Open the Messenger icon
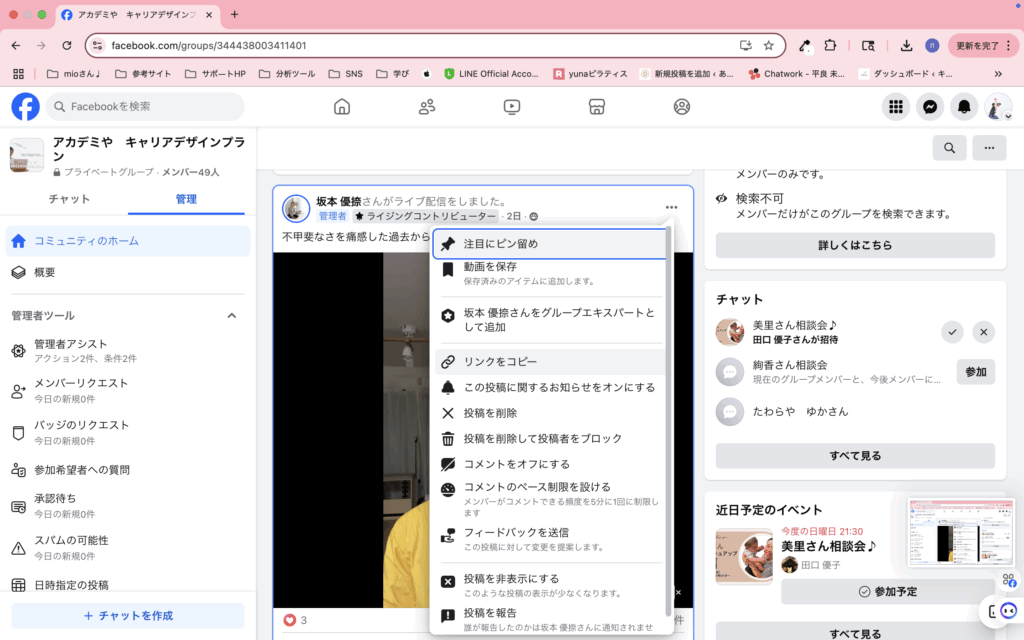 pos(929,106)
